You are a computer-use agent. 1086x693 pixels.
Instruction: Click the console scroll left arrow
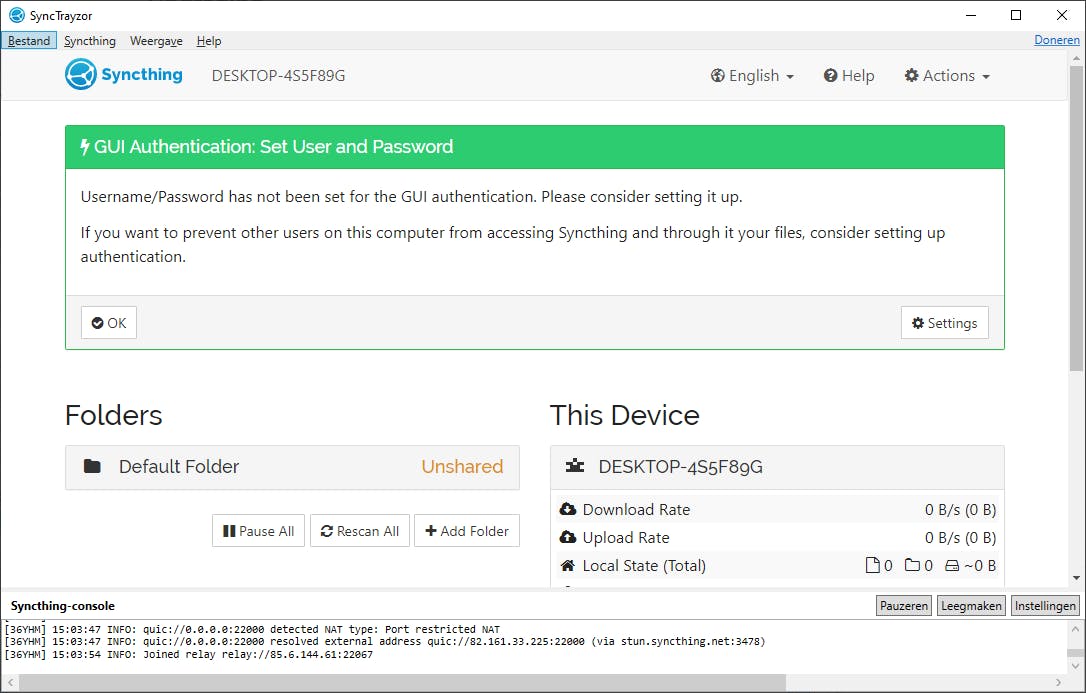point(10,682)
